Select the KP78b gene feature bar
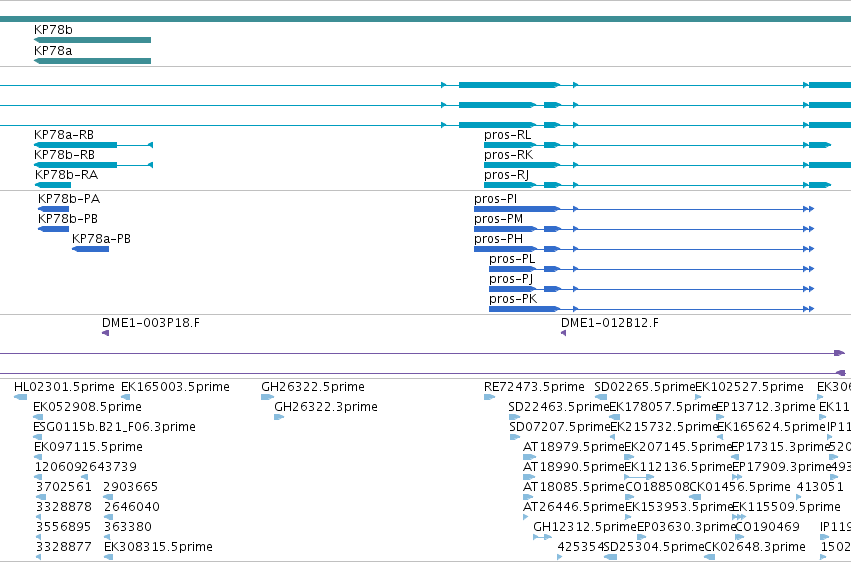 [x=92, y=40]
